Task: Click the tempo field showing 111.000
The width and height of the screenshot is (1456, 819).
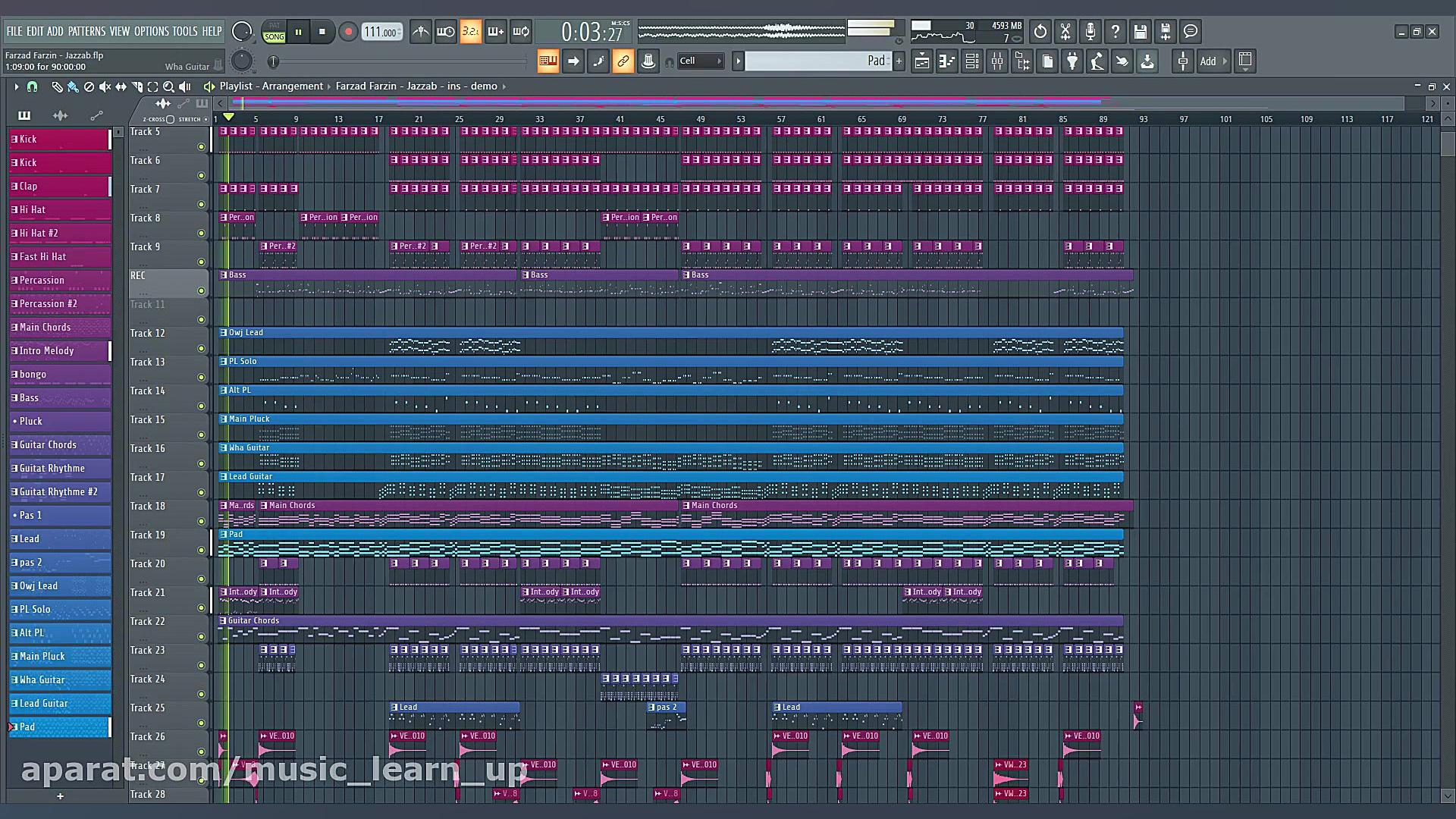Action: (x=381, y=32)
